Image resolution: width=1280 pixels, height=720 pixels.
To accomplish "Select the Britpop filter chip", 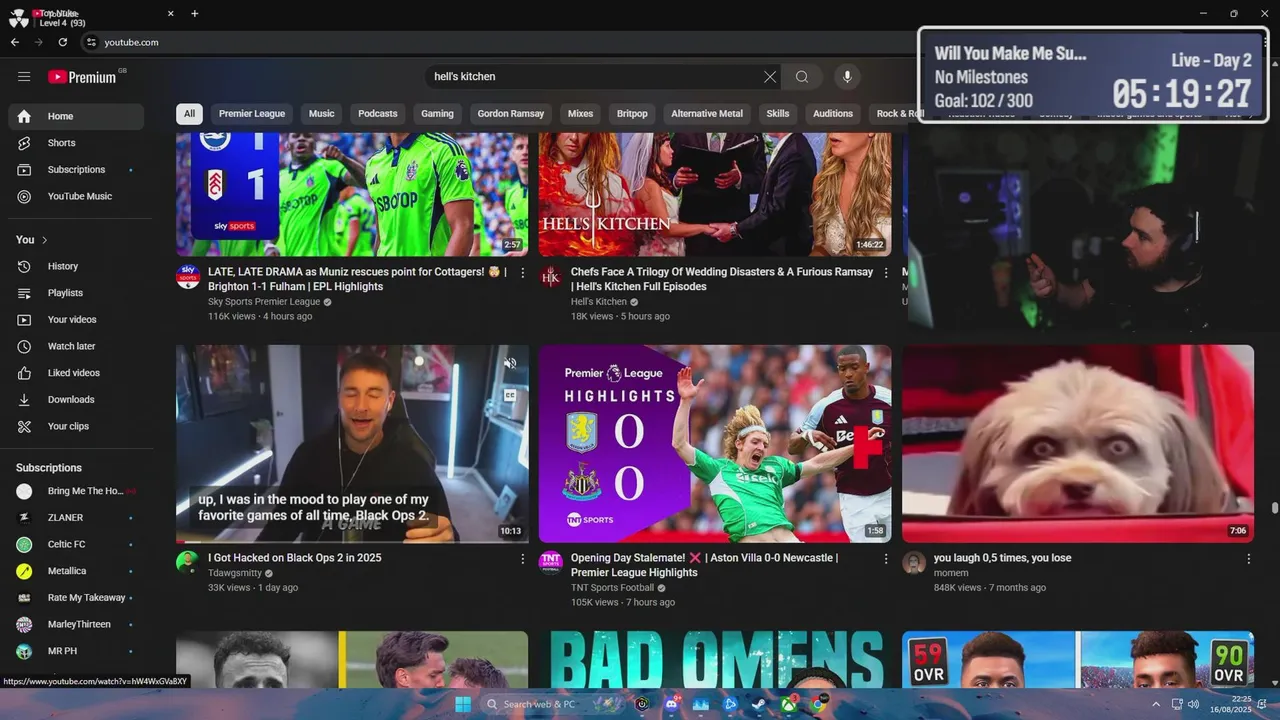I will coord(632,114).
